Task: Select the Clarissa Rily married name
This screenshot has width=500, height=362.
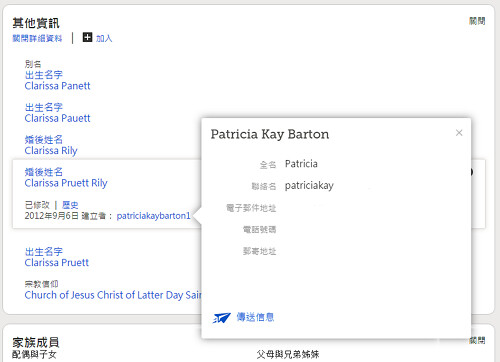Action: point(51,151)
